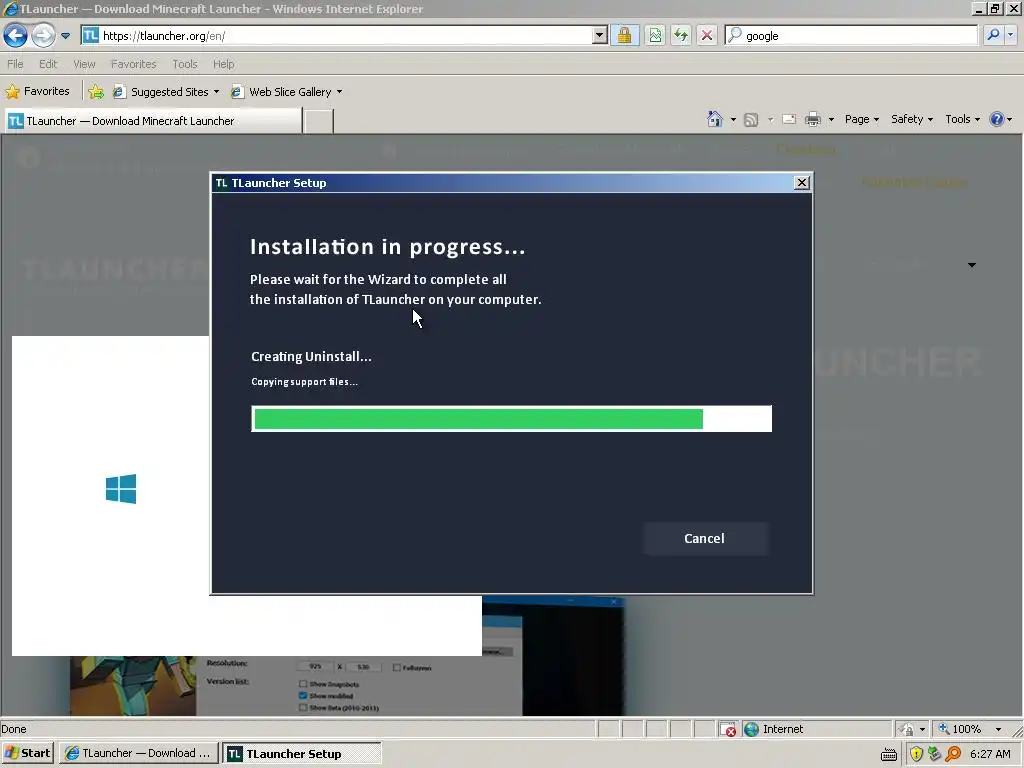The image size is (1024, 768).
Task: Select the TLauncher Download Minecraft Launcher tab
Action: [153, 121]
